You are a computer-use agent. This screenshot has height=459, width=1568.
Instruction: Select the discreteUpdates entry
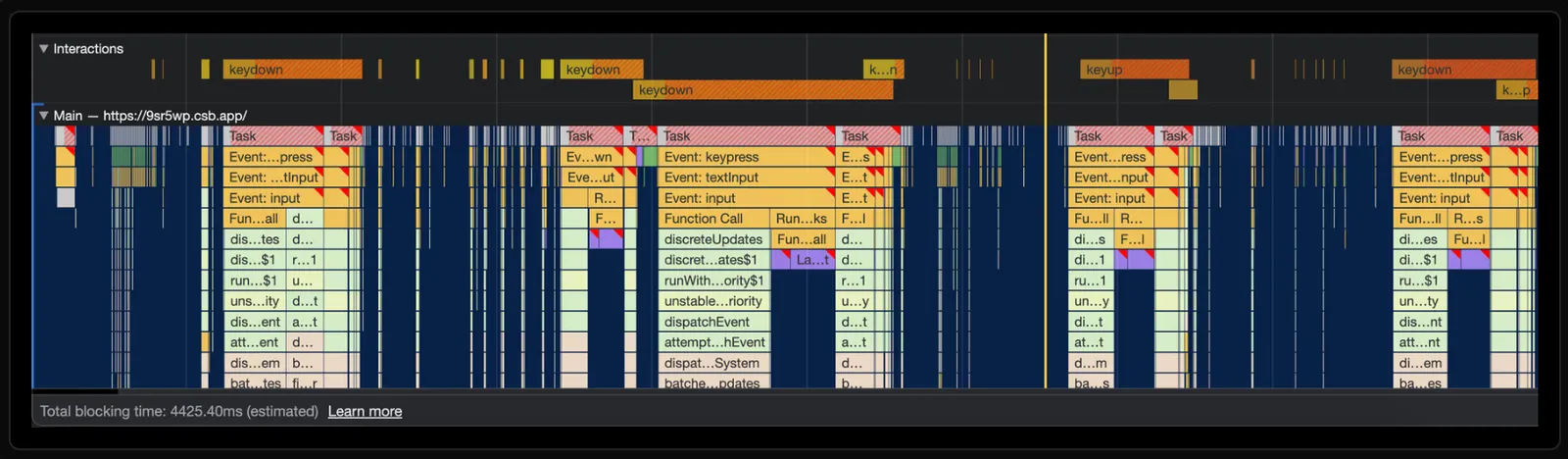[x=714, y=239]
